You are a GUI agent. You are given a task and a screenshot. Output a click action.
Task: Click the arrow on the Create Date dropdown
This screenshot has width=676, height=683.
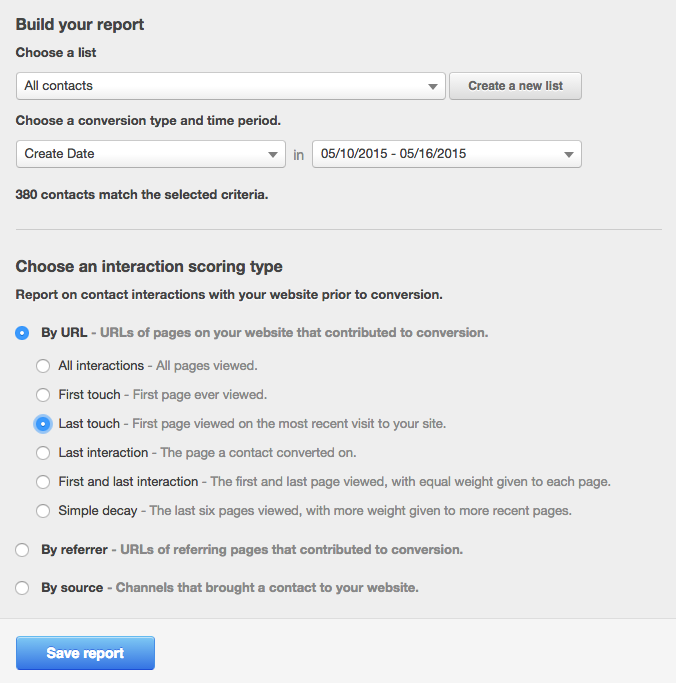coord(273,155)
